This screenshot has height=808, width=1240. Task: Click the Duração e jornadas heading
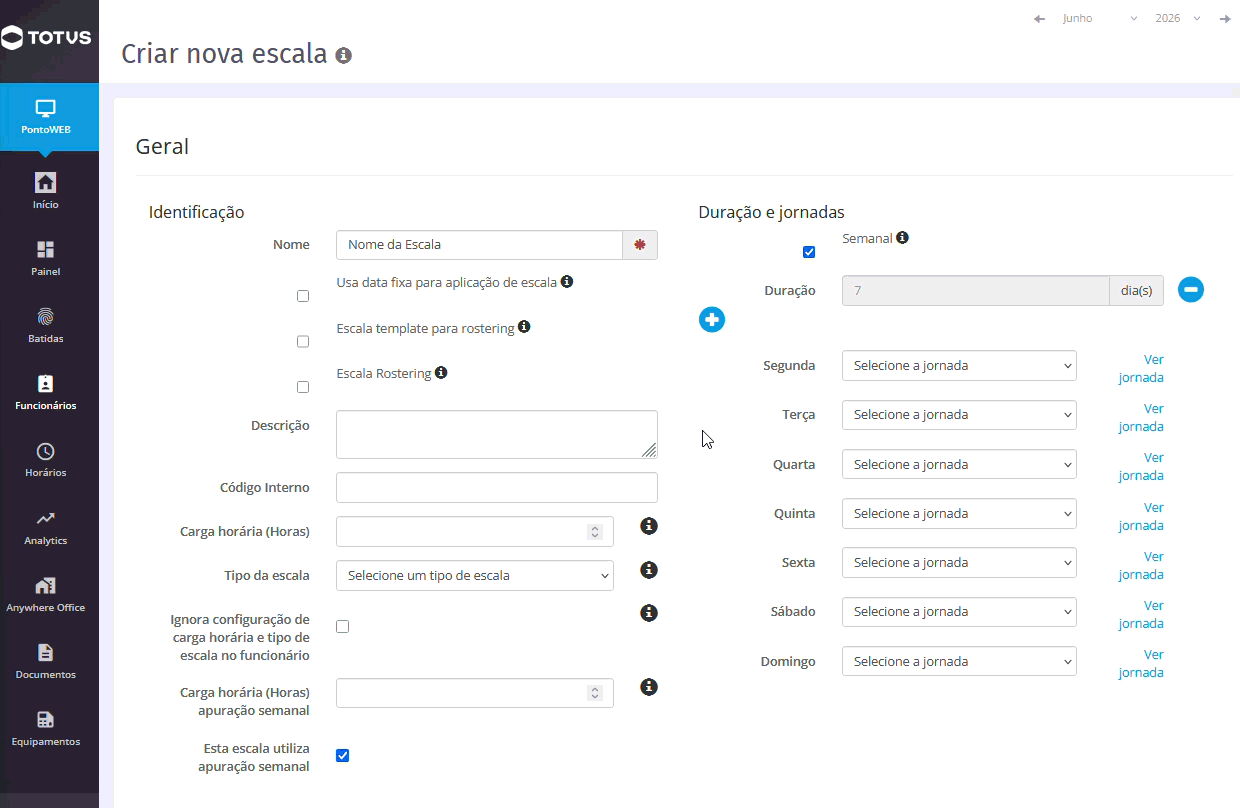click(x=772, y=212)
